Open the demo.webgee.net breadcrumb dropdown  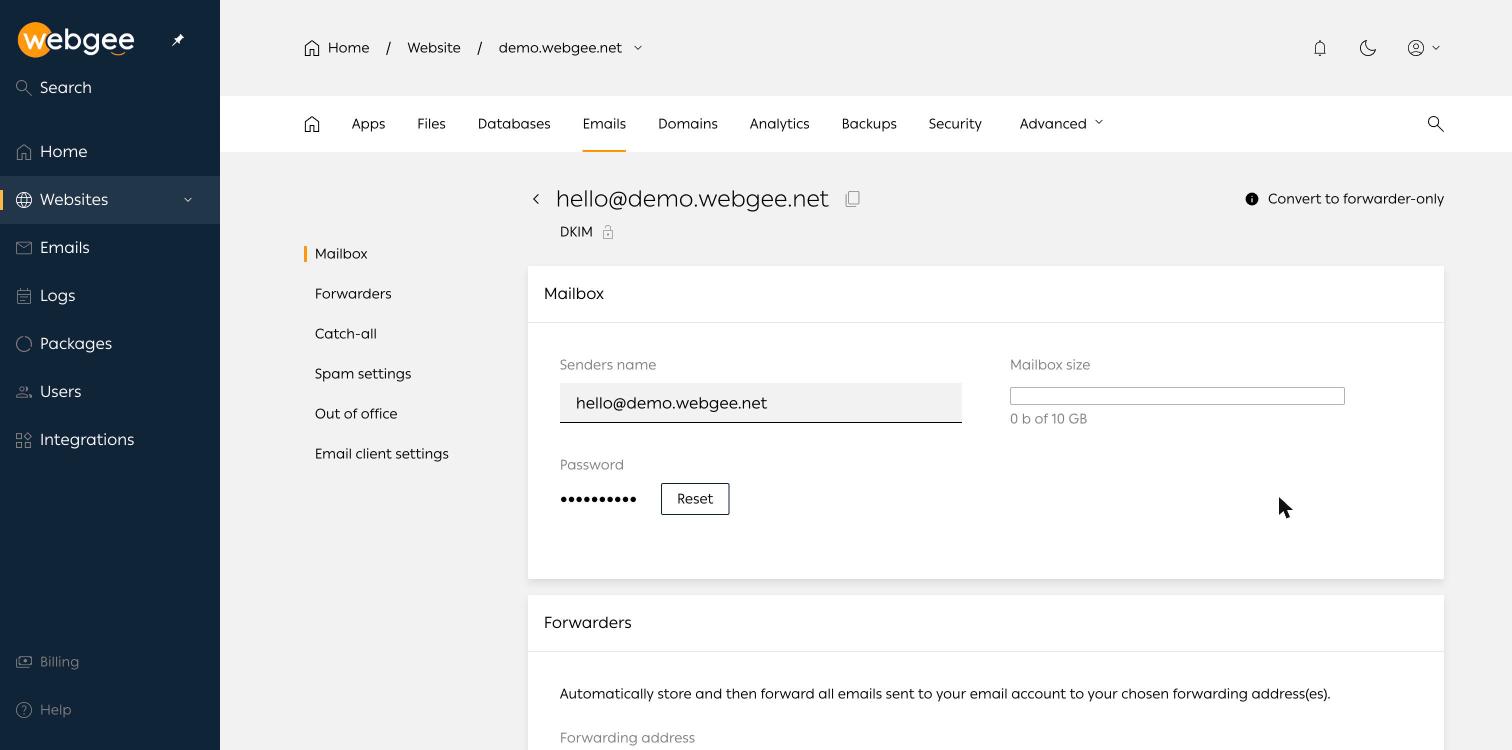point(639,48)
